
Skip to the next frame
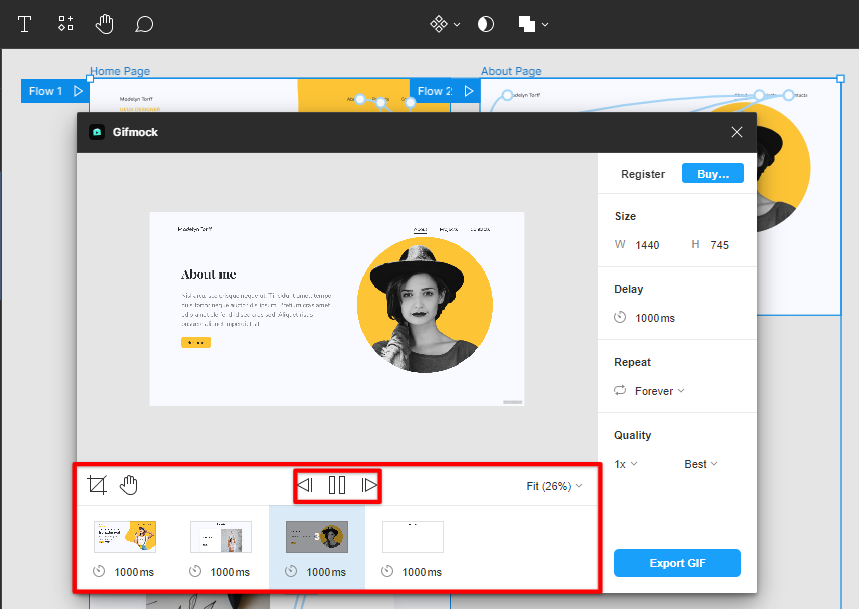pos(369,485)
